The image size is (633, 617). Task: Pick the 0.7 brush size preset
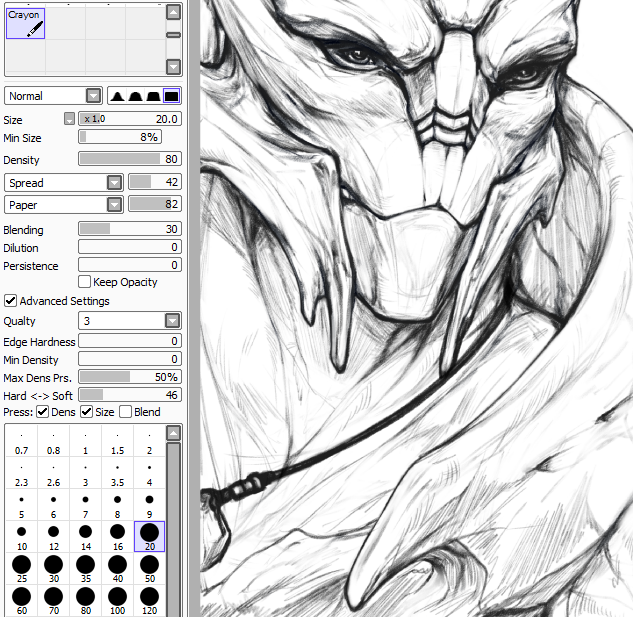click(22, 445)
